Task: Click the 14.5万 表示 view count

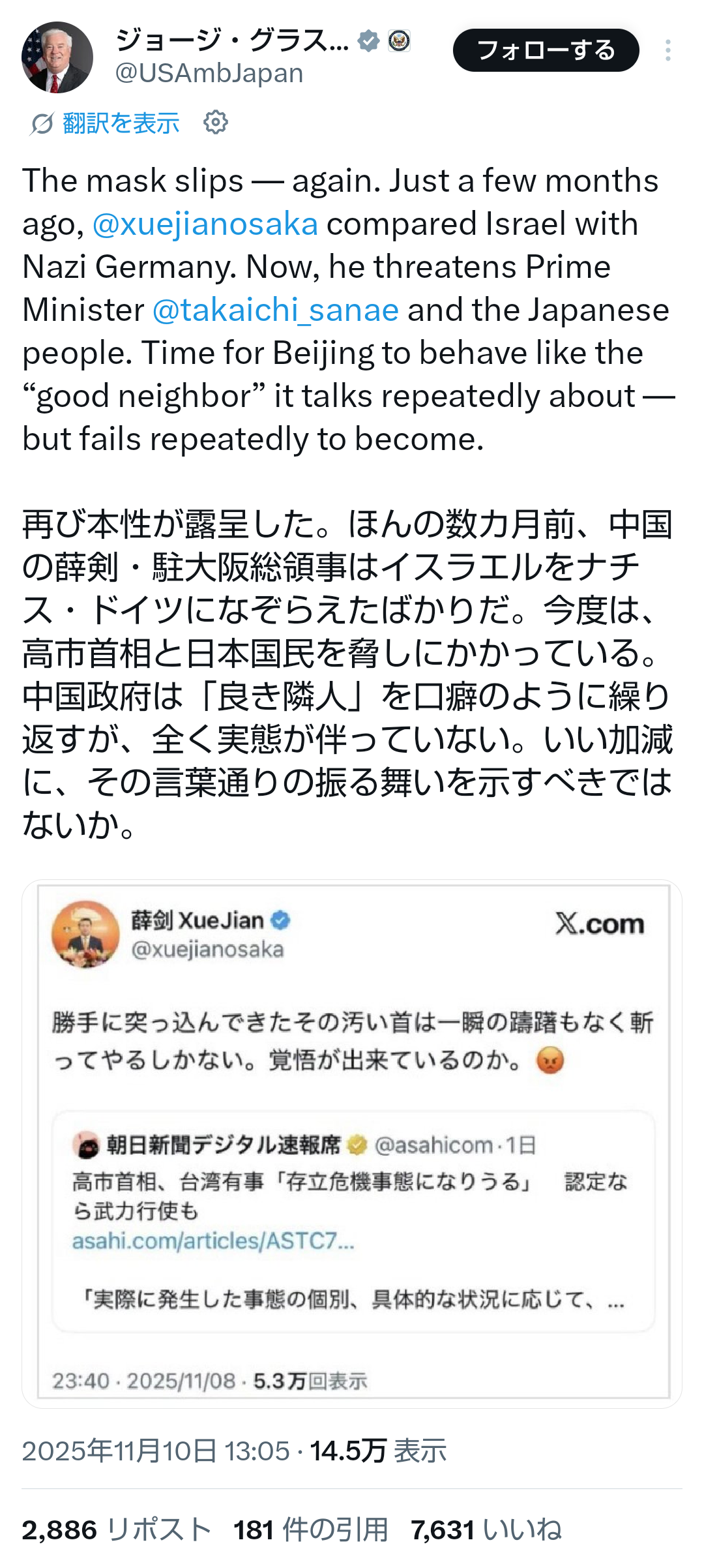Action: pos(378,1451)
